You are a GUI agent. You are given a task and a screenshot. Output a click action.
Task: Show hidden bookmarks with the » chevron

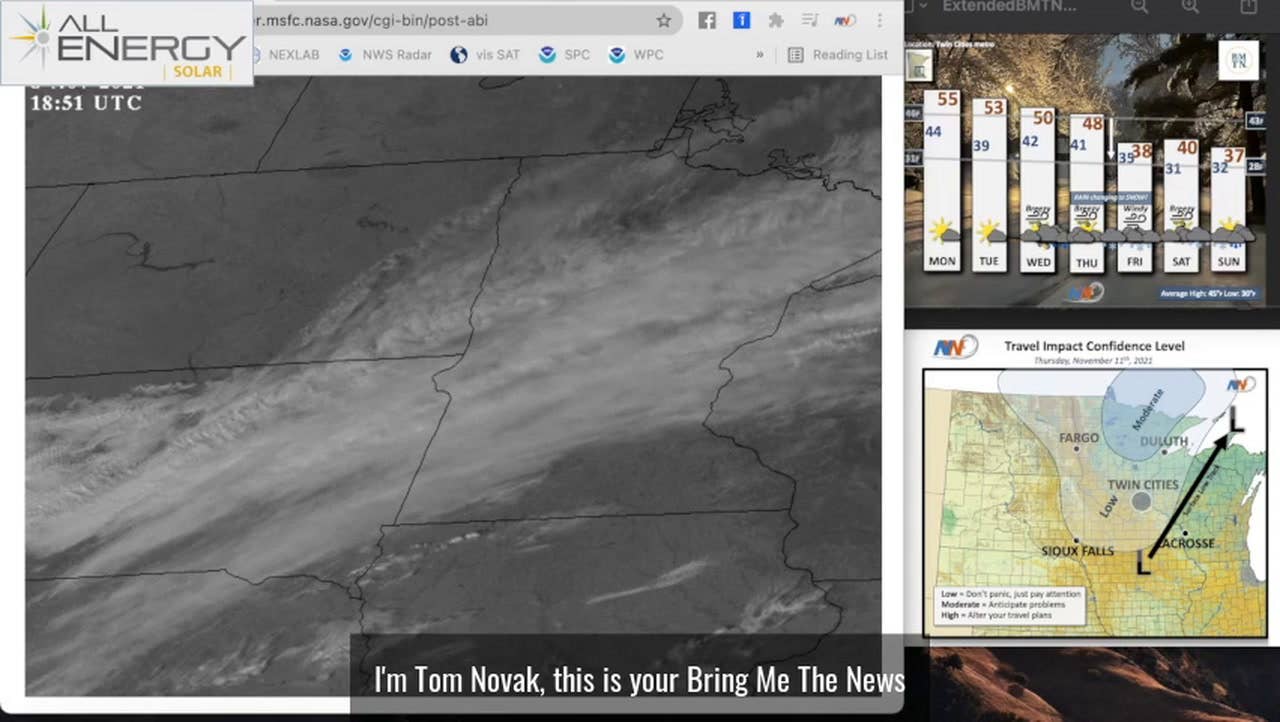pyautogui.click(x=760, y=55)
